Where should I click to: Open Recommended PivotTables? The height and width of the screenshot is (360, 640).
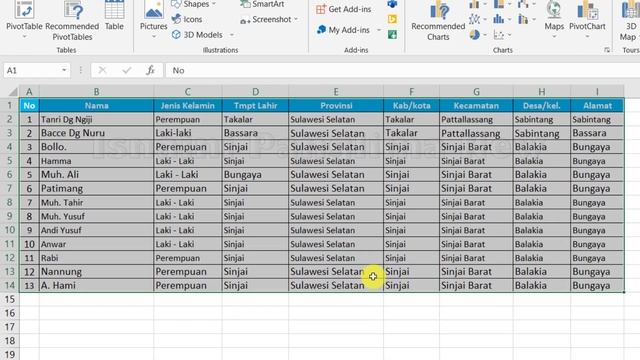click(x=72, y=20)
